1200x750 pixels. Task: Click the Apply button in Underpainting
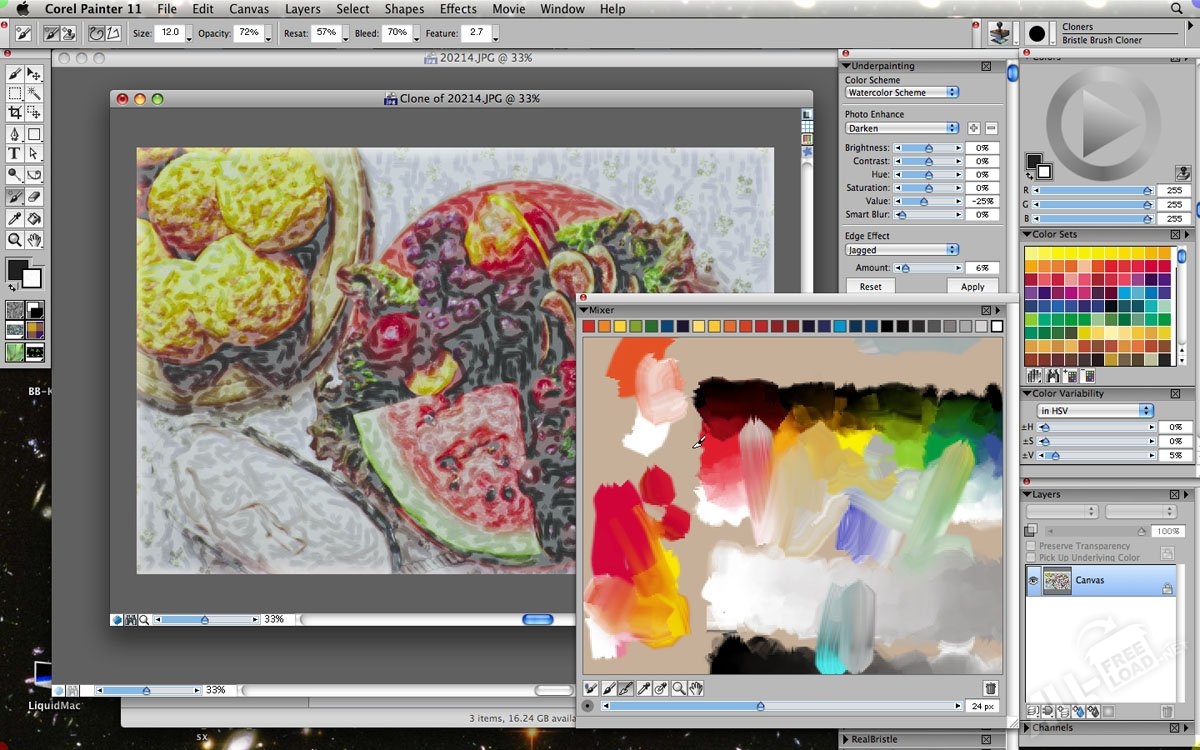click(x=972, y=286)
